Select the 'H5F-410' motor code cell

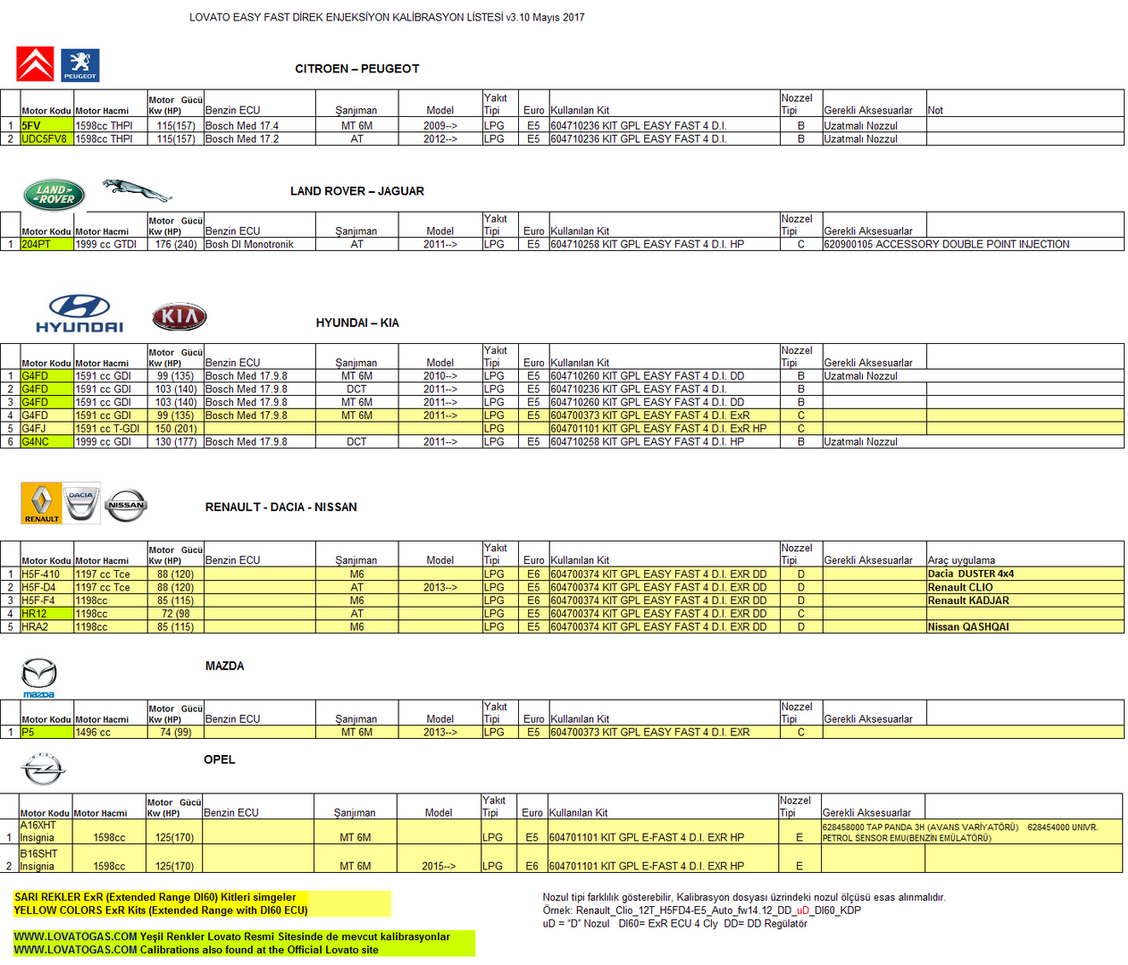[47, 574]
